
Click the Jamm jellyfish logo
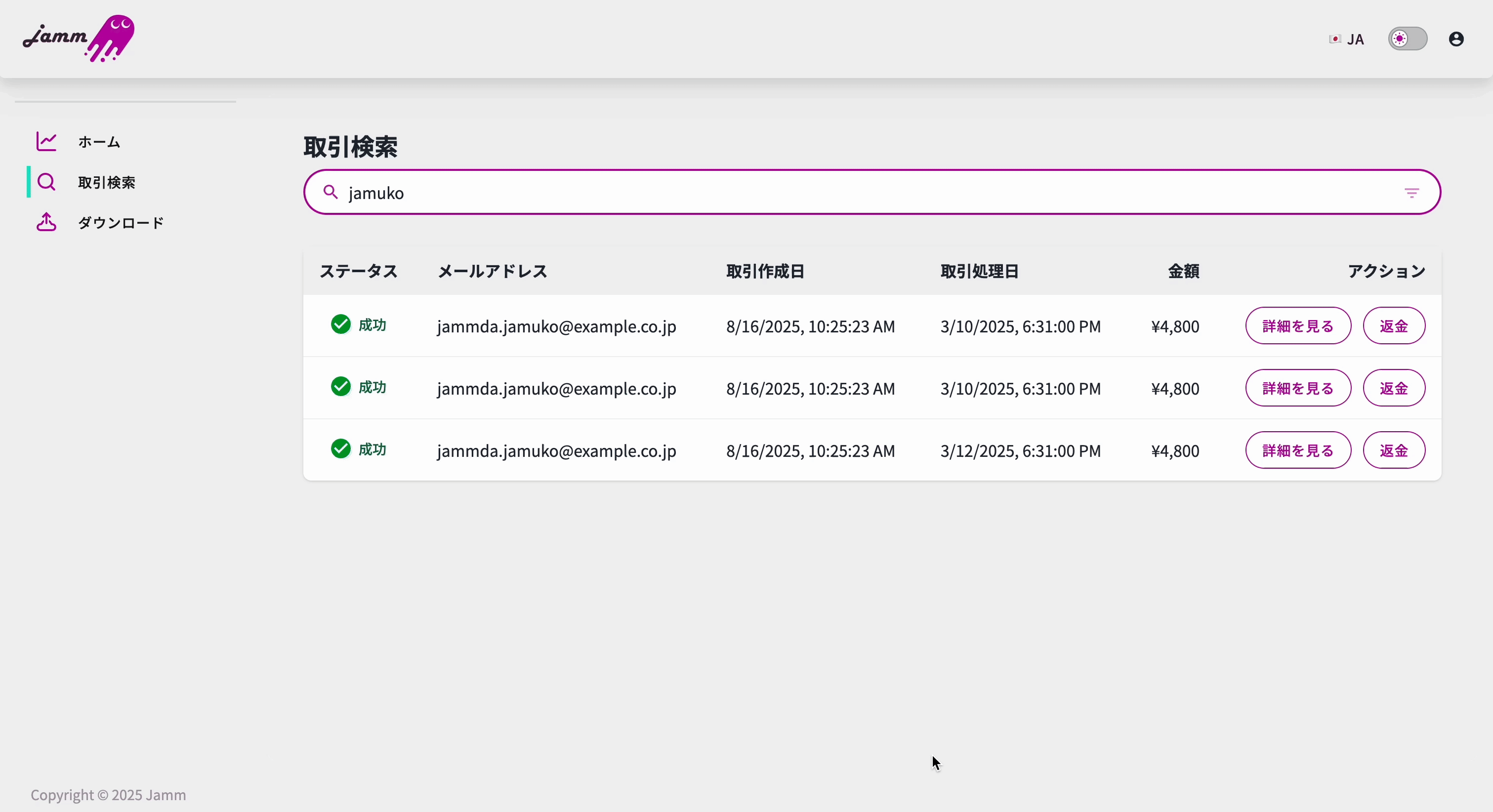click(x=79, y=38)
